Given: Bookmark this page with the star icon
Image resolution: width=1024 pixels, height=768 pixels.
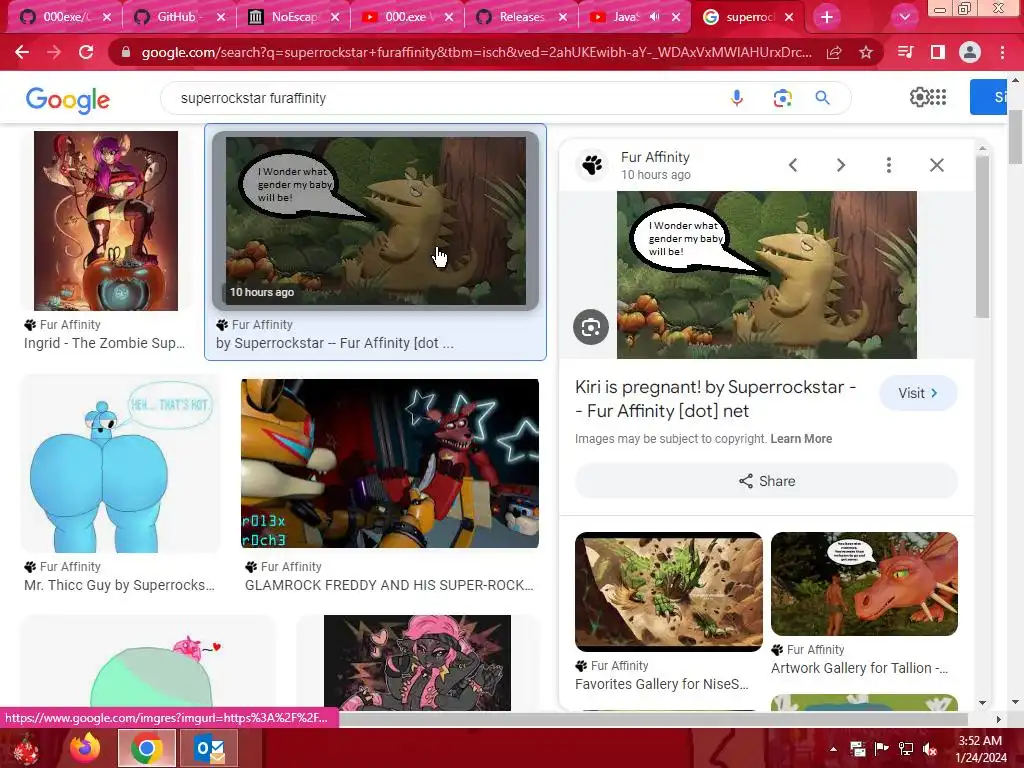Looking at the screenshot, I should 866,52.
